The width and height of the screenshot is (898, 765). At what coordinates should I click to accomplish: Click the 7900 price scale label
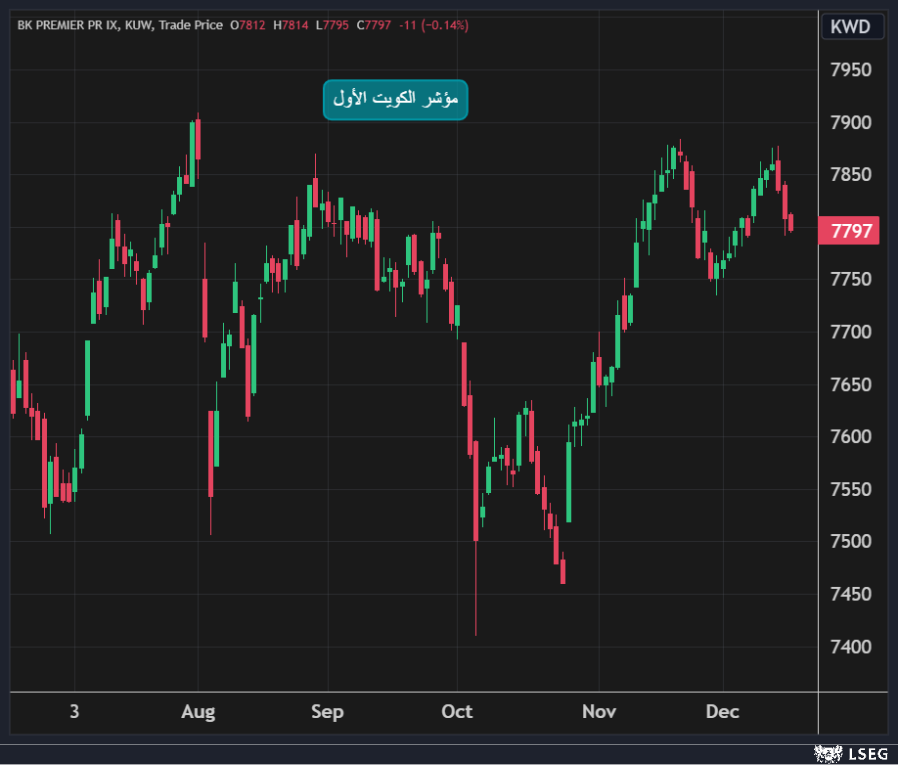click(x=850, y=123)
